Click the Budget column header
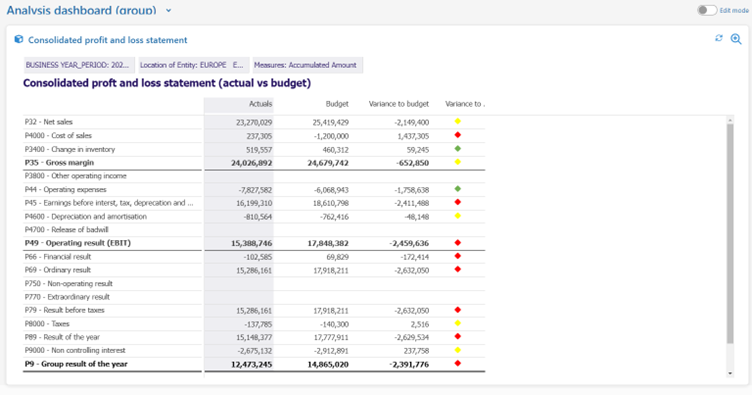Screen dimensions: 752x395 [337, 104]
